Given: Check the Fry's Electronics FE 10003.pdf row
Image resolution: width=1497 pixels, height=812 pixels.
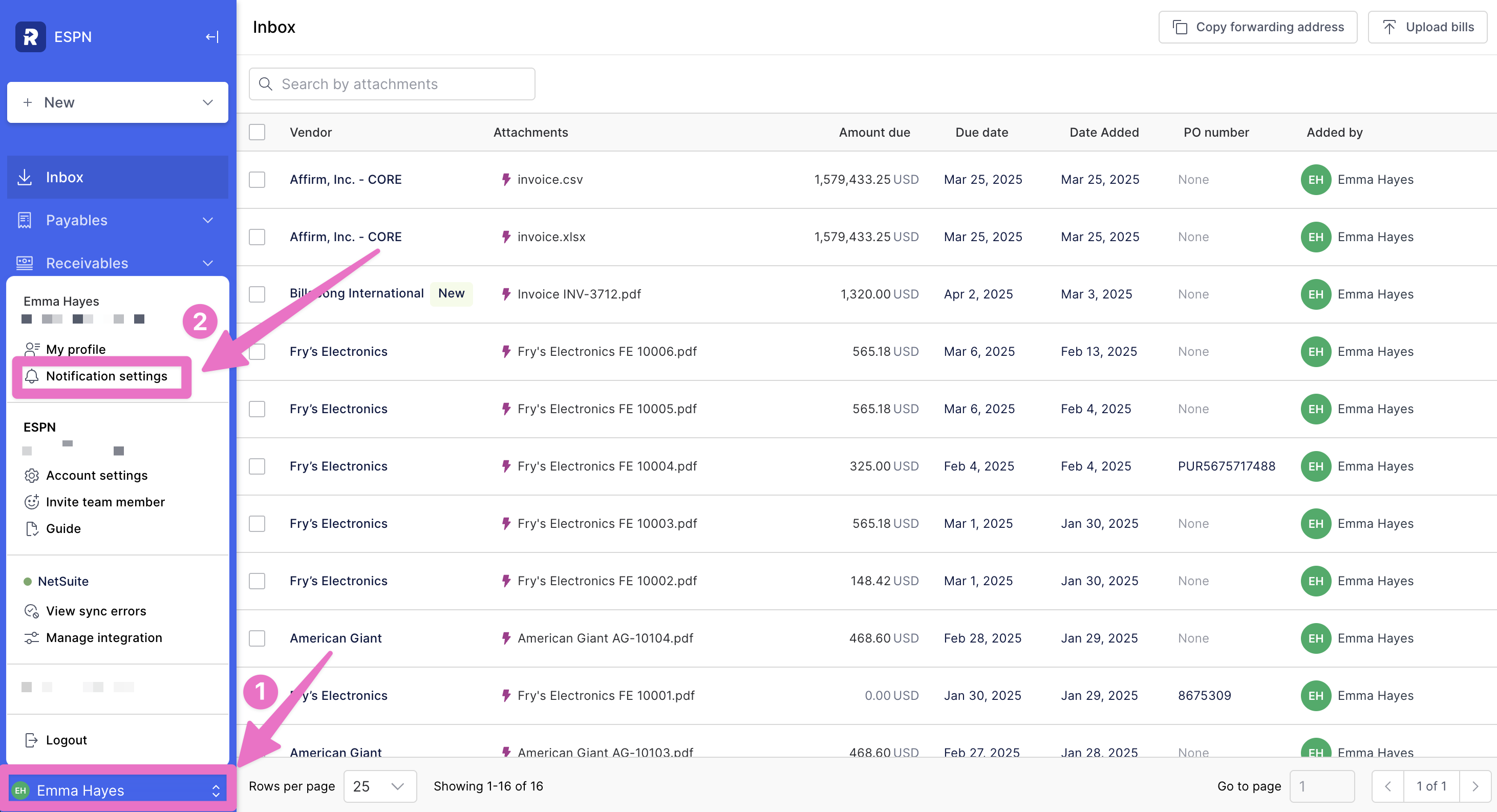Looking at the screenshot, I should pyautogui.click(x=257, y=524).
